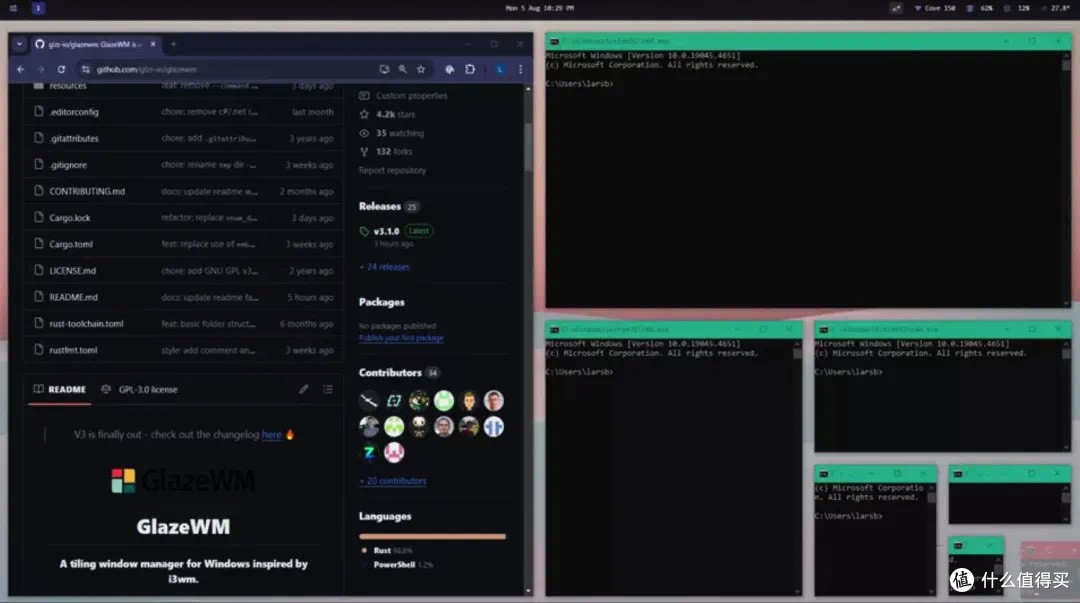The image size is (1080, 603).
Task: Click the Custom properties item
Action: point(412,96)
